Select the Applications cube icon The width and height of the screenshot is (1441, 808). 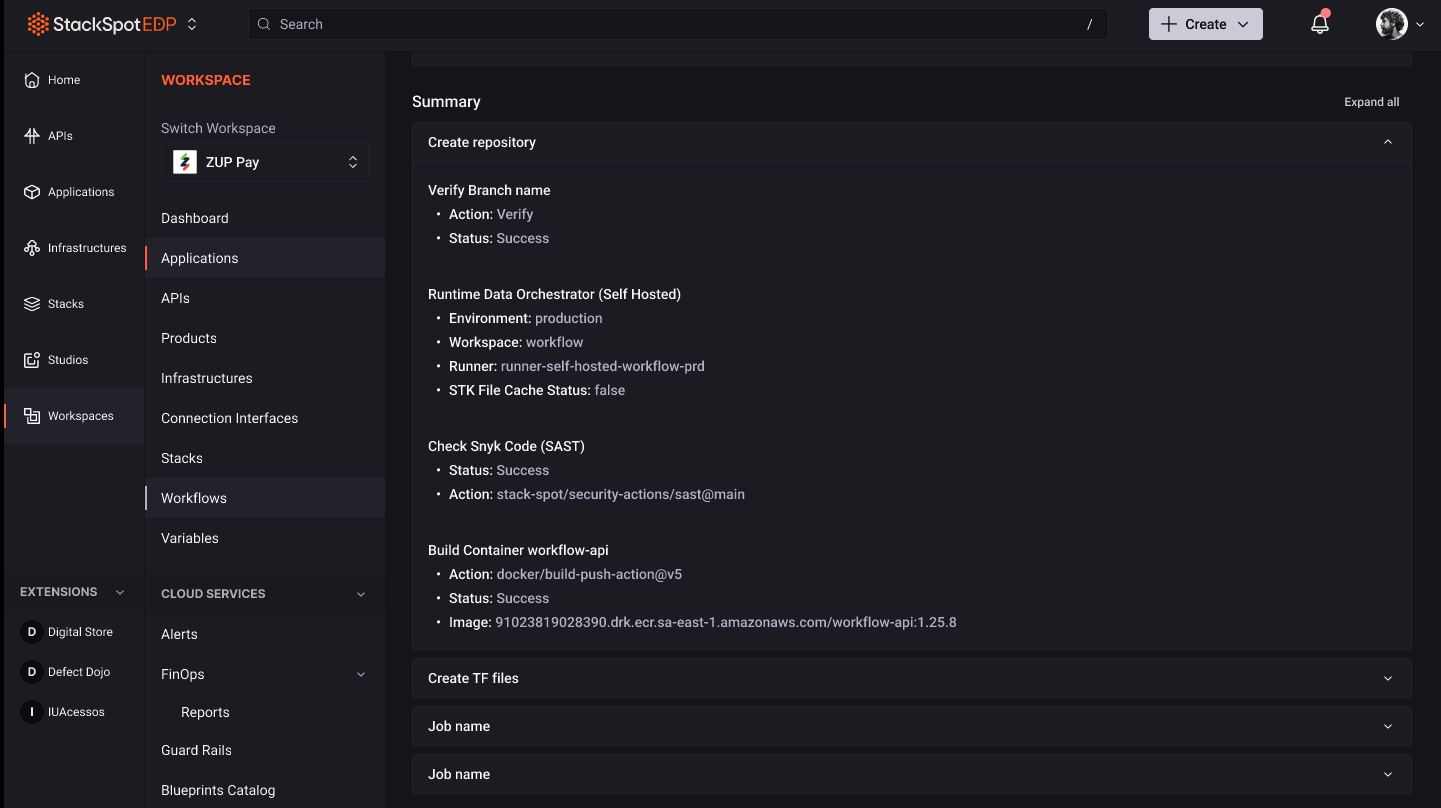click(32, 192)
